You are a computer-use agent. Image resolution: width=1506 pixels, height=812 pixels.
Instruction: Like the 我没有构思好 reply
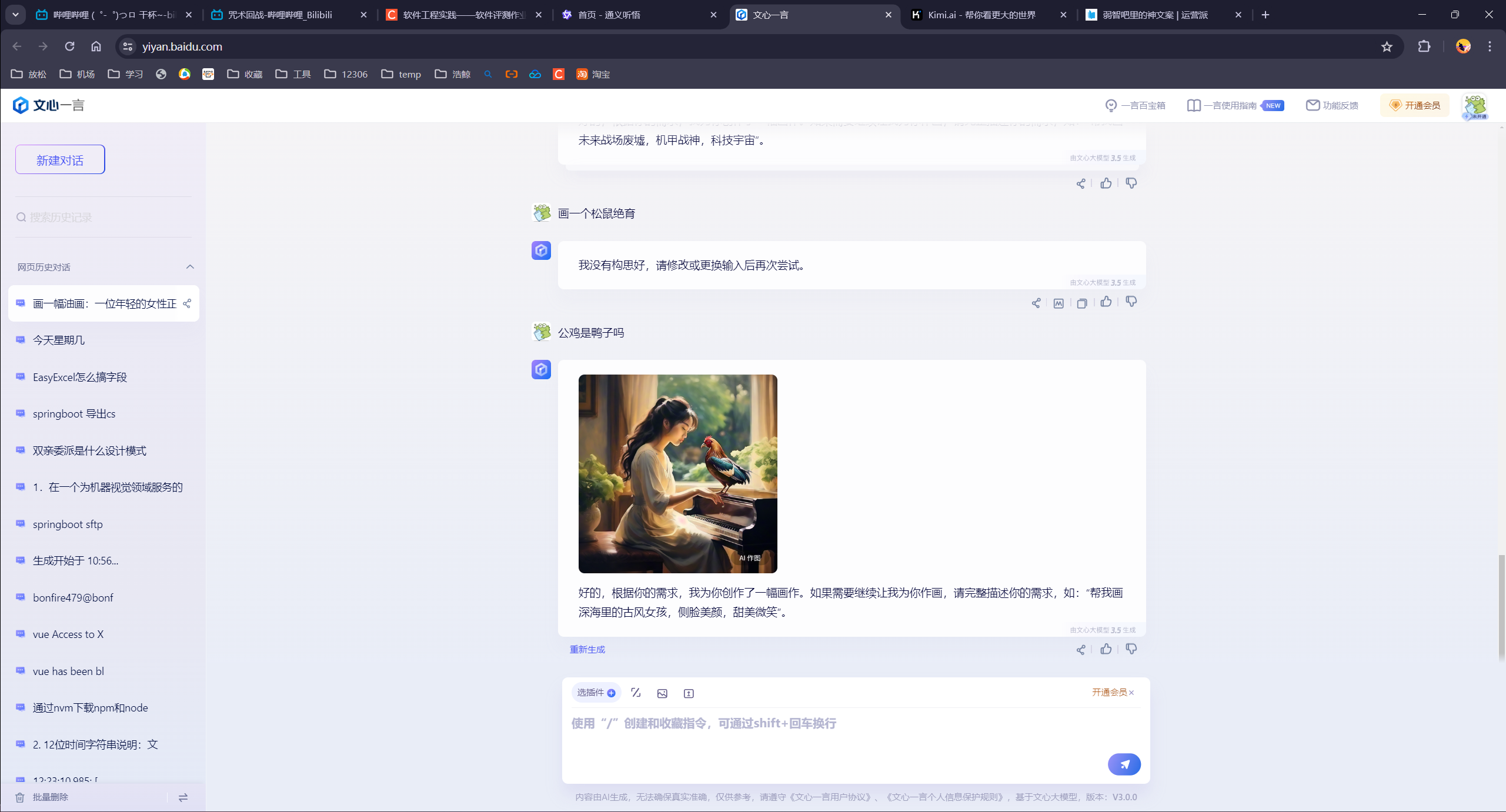[1106, 302]
